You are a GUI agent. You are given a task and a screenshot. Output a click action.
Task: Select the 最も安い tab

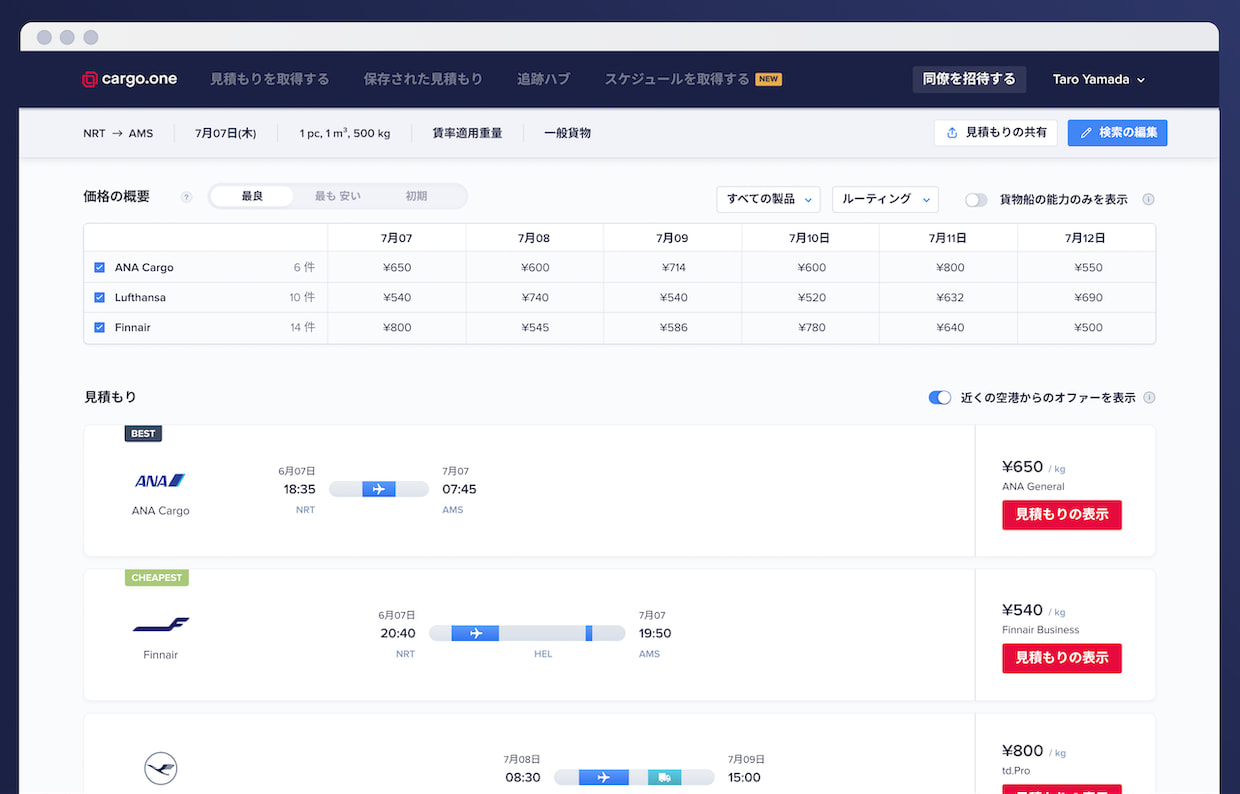[338, 196]
